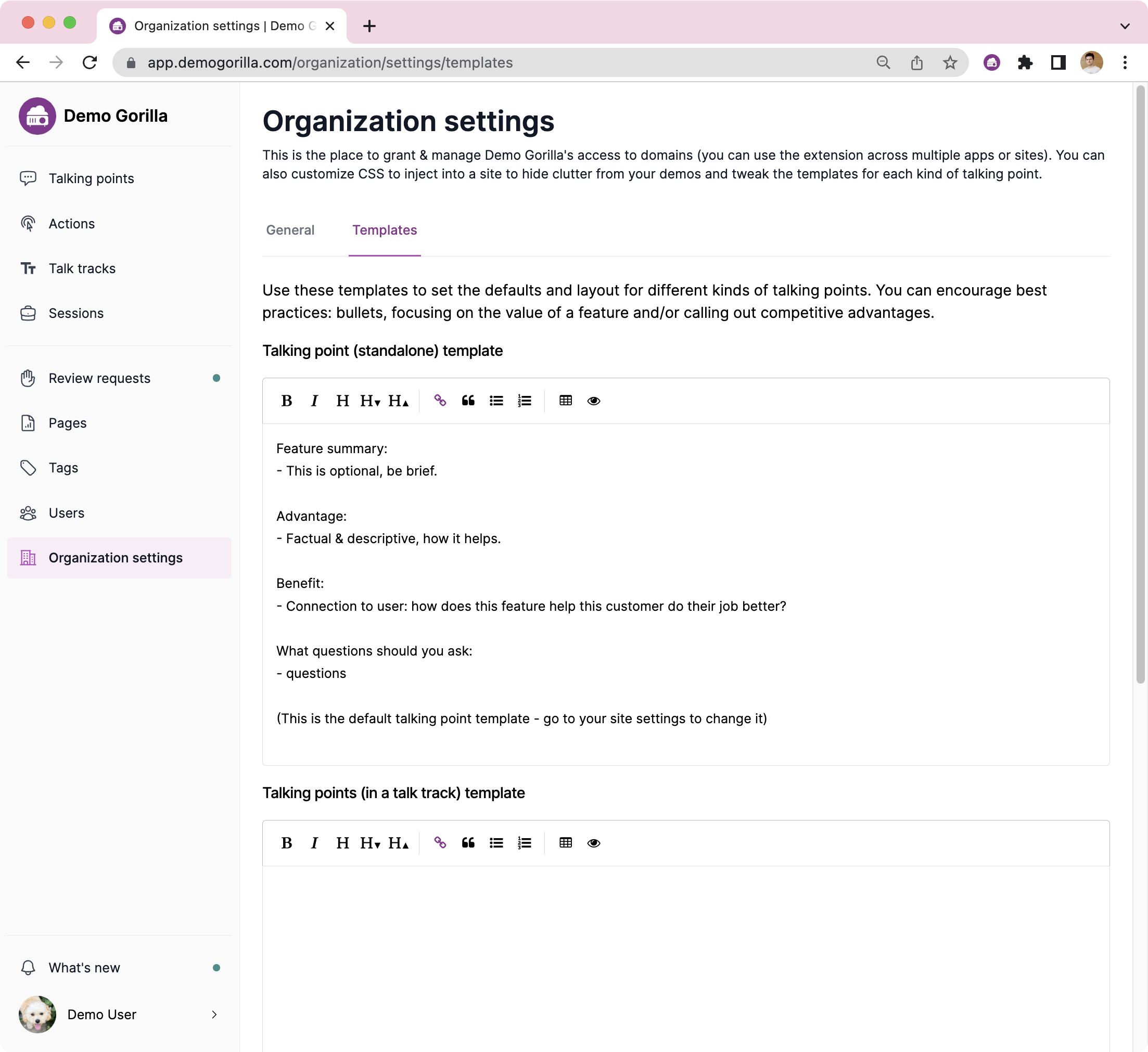Click the page vertical scrollbar
The width and height of the screenshot is (1148, 1052).
tap(1140, 385)
